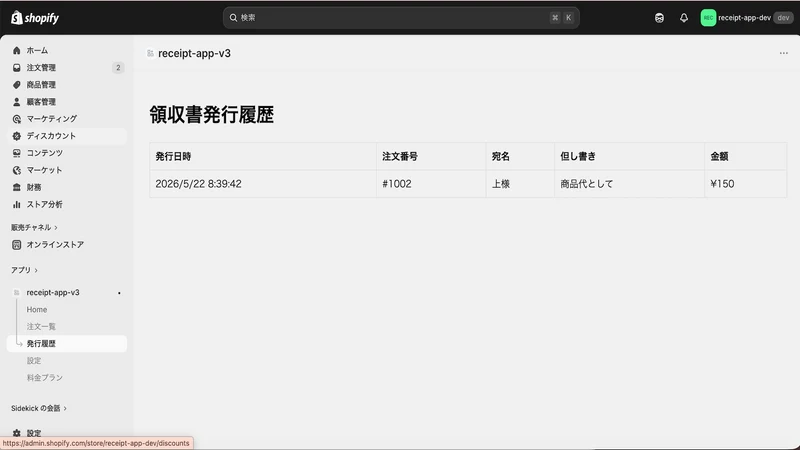Click the 領収書発行履歴 page heading
The width and height of the screenshot is (800, 450).
[212, 114]
